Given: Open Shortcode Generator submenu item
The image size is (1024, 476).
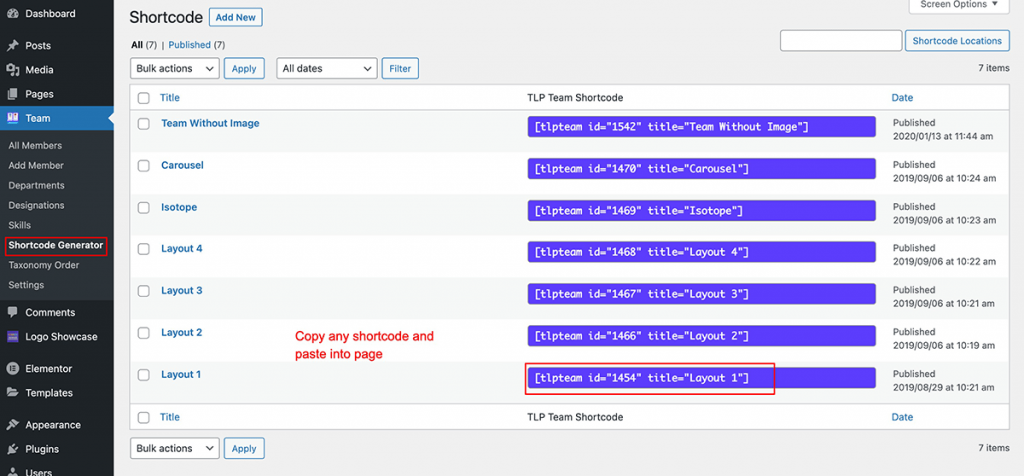Looking at the screenshot, I should [x=56, y=246].
